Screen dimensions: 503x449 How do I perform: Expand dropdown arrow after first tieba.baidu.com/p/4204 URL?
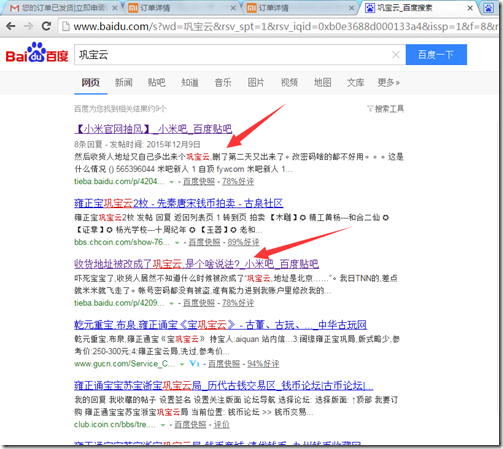172,182
